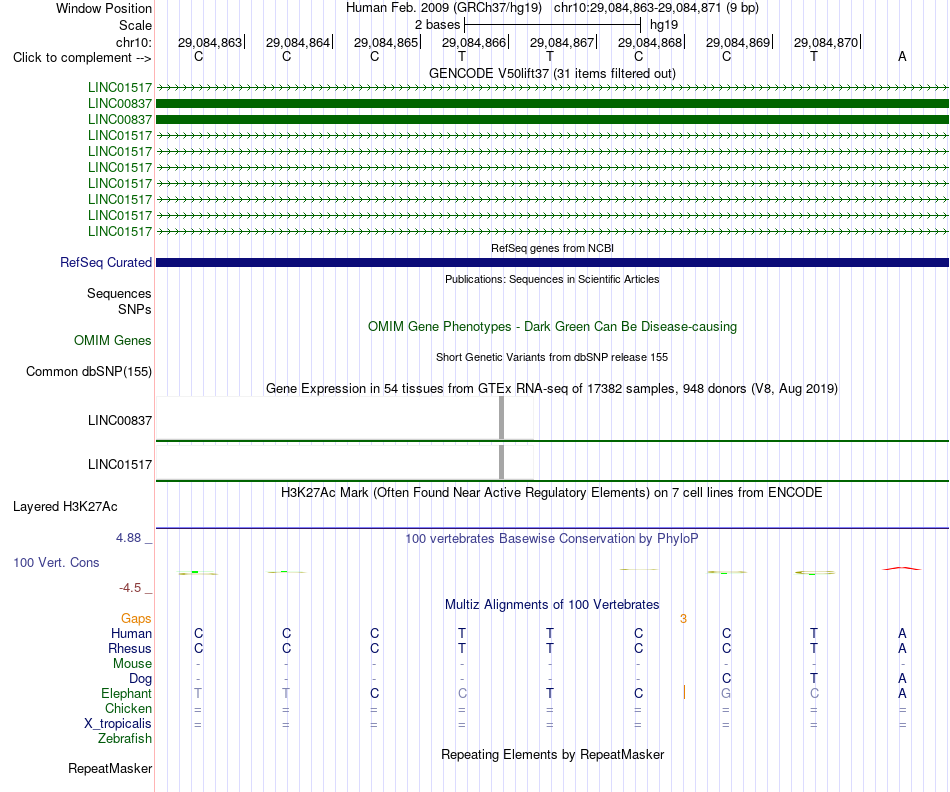Open 'Repeating Elements by RepeatMasker' track title
The image size is (950, 792).
tap(552, 755)
